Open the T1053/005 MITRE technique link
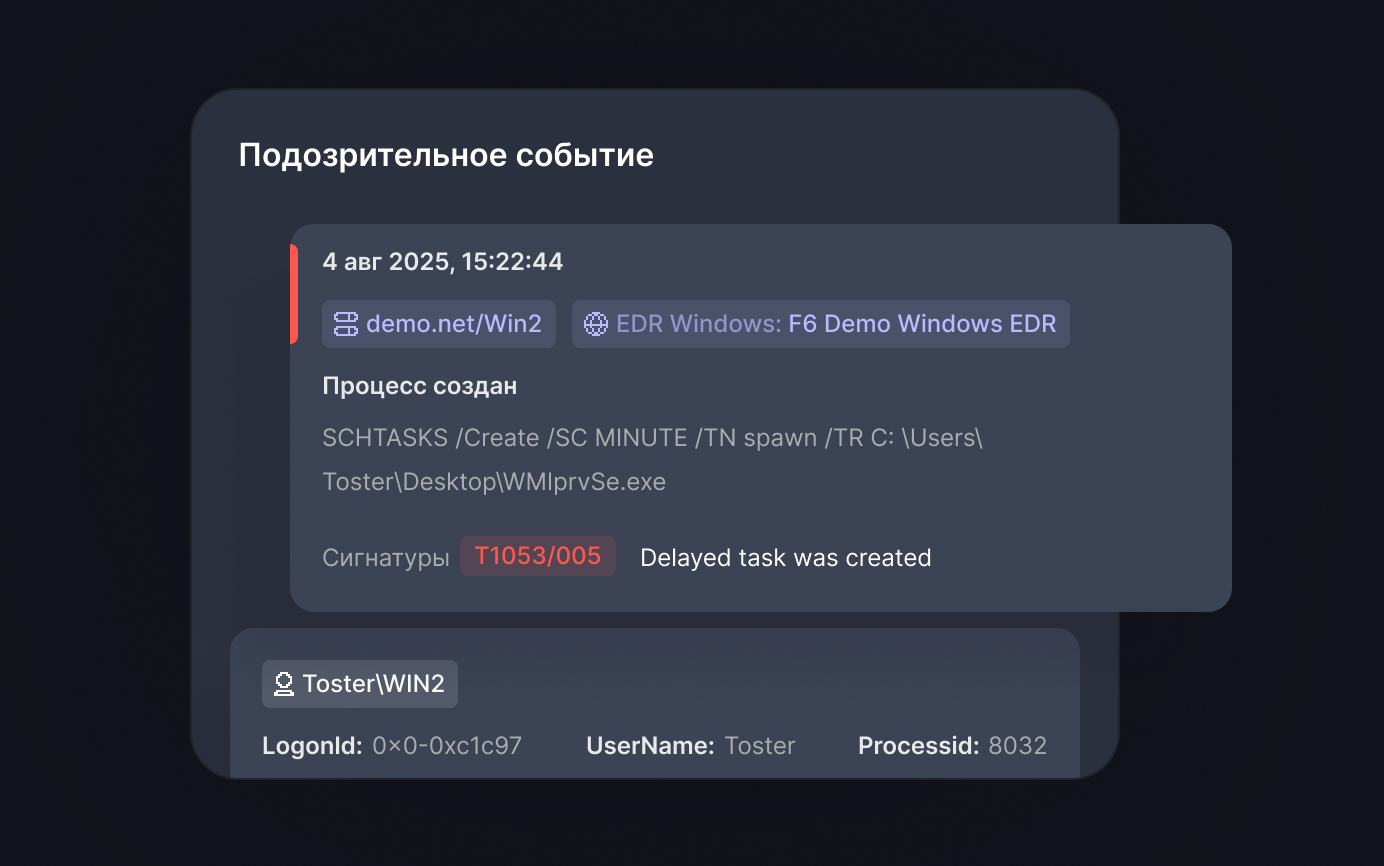The width and height of the screenshot is (1384, 866). point(537,556)
